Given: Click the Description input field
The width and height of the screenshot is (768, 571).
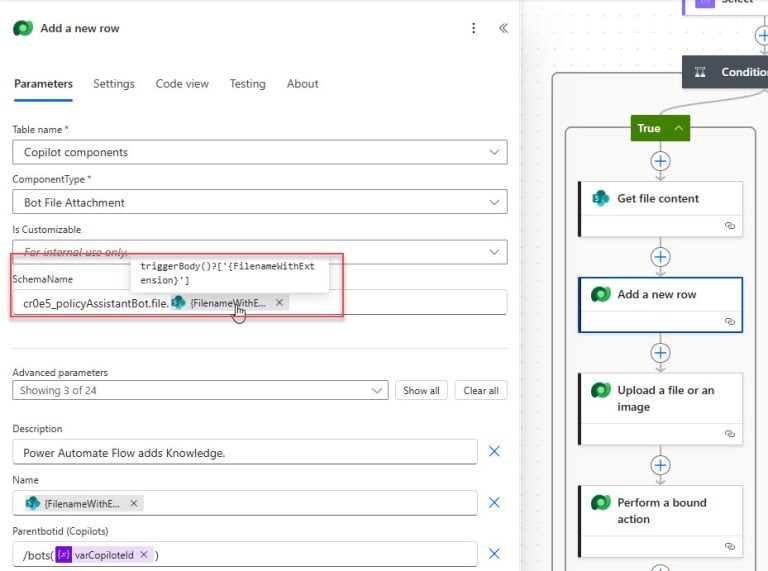Looking at the screenshot, I should pos(245,452).
